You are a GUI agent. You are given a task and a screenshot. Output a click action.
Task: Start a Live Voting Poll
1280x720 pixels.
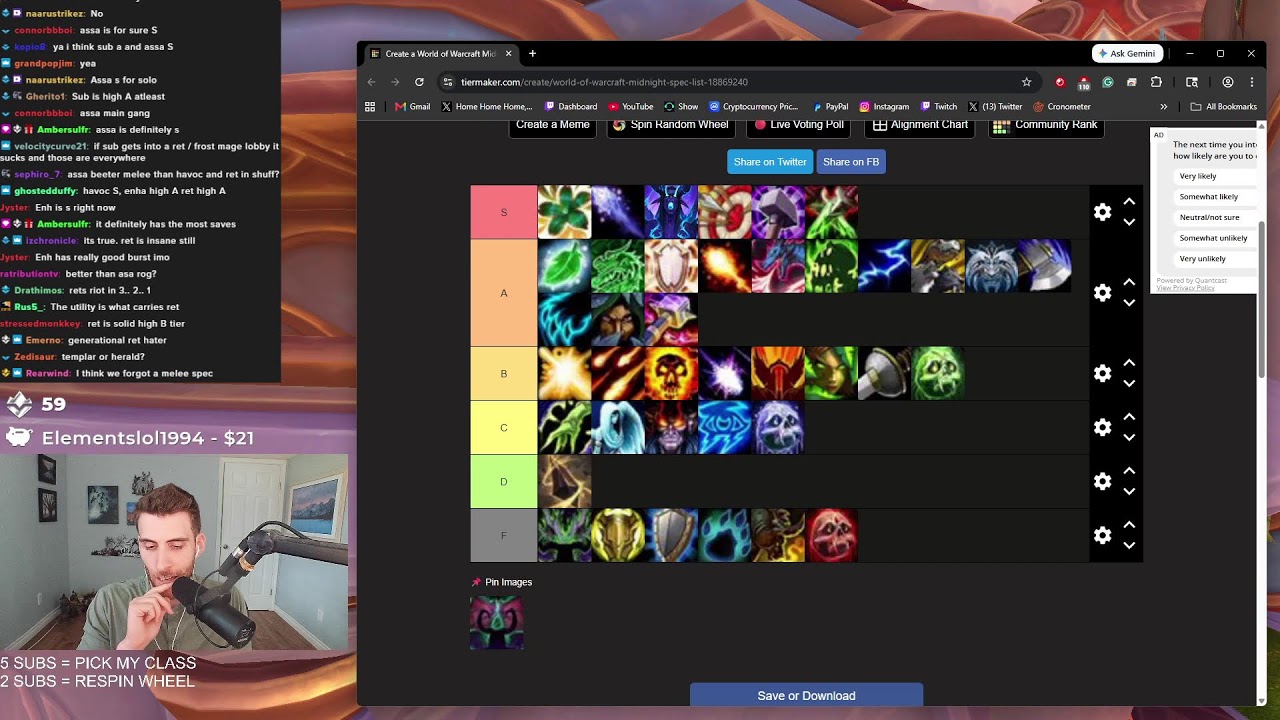point(799,126)
